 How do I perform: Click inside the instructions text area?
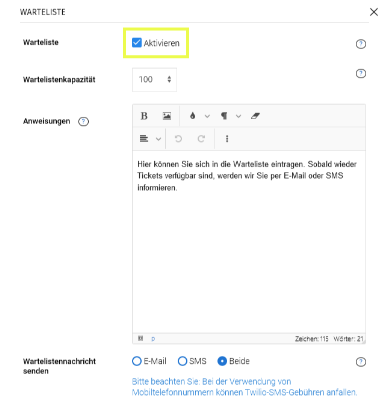(249, 242)
